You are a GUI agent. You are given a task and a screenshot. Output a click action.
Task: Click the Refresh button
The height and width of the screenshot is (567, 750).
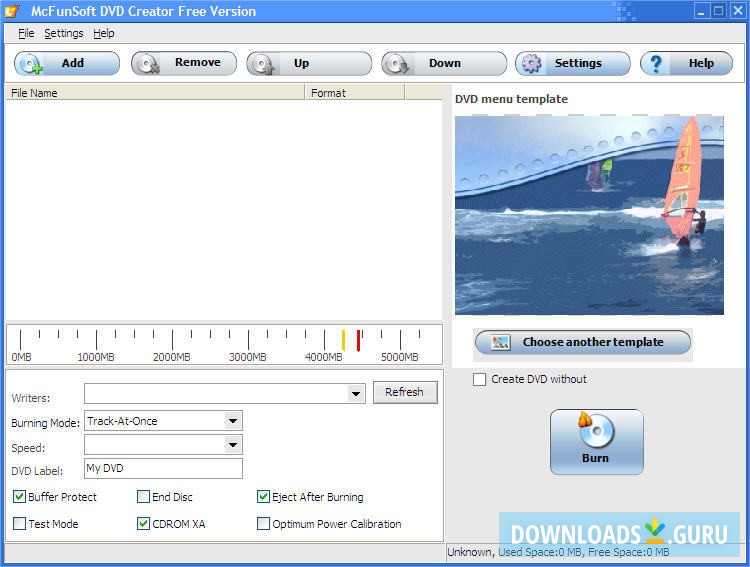[405, 392]
